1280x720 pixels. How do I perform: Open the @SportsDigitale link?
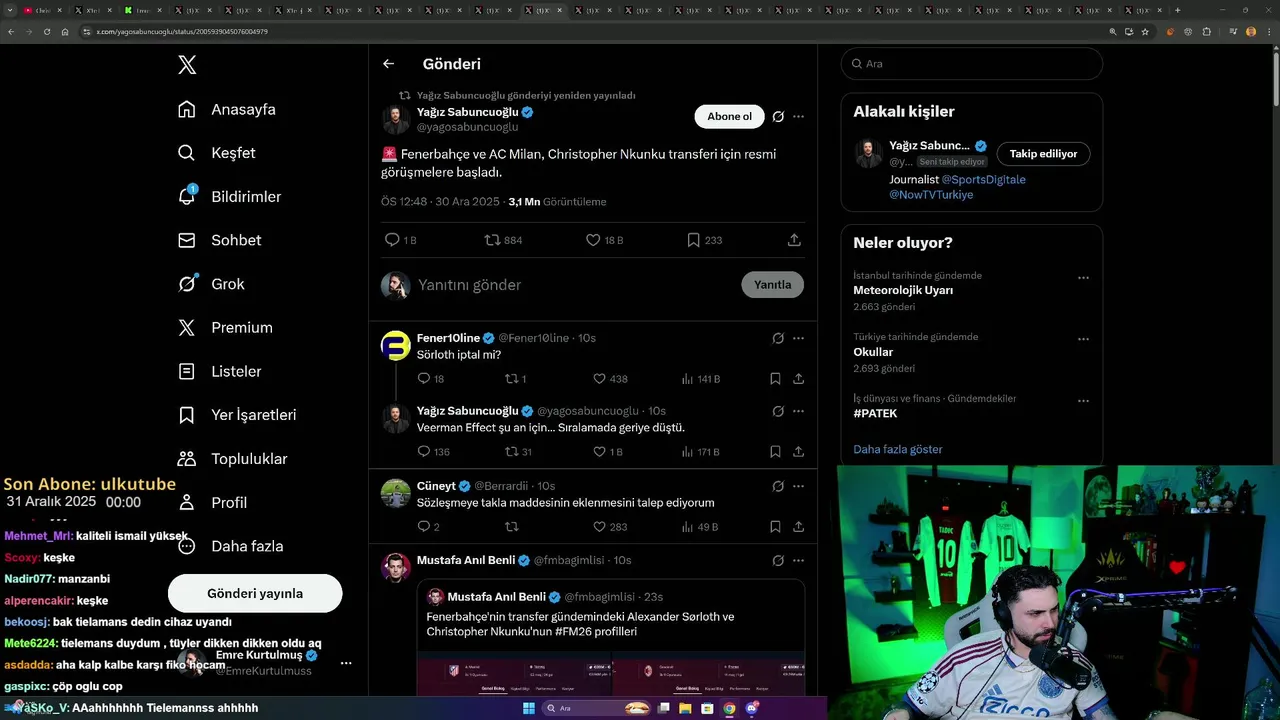tap(984, 180)
